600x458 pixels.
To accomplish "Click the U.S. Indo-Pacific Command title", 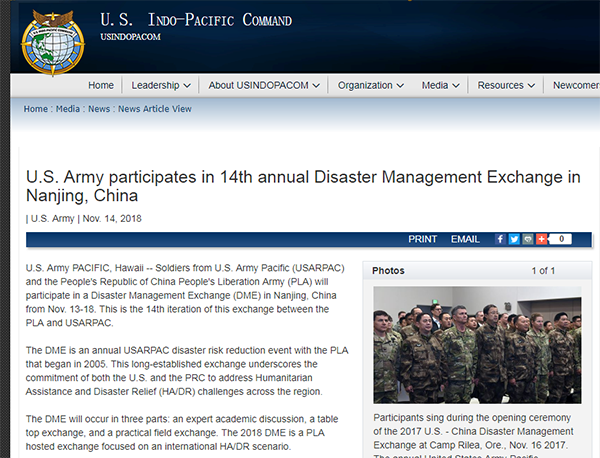I will [196, 20].
